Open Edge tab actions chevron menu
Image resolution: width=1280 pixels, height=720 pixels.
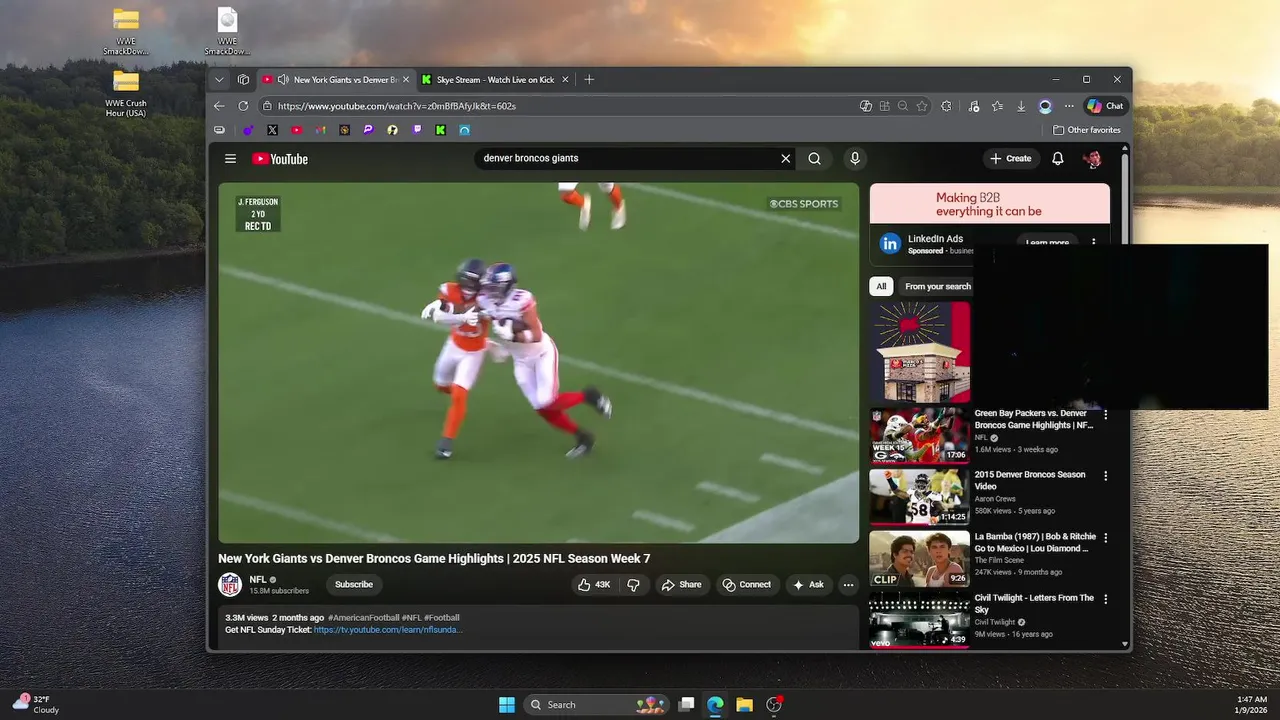click(219, 80)
